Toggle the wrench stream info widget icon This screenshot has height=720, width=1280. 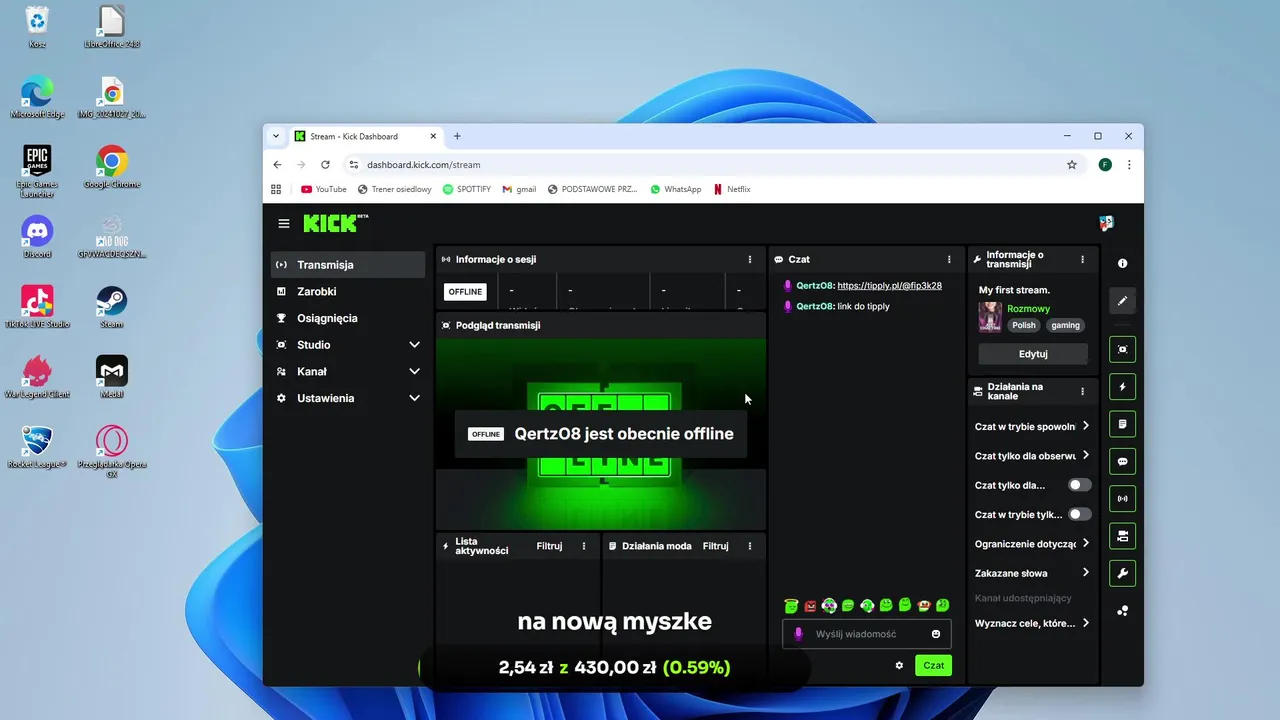pos(1122,574)
